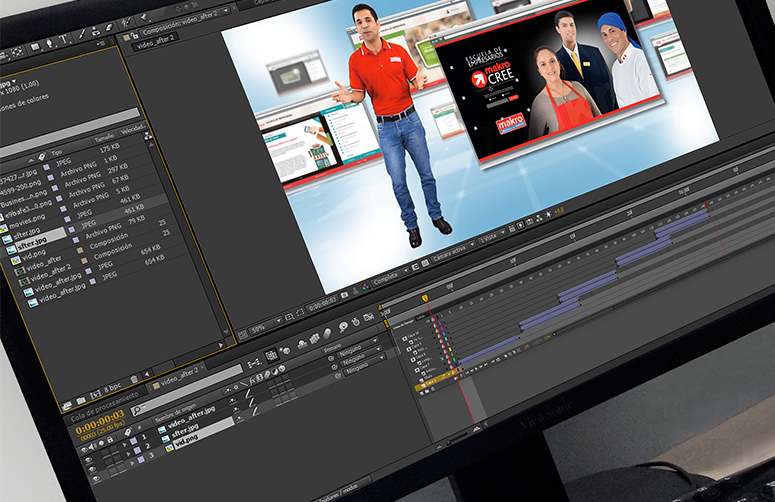Viewport: 775px width, 502px height.
Task: Select the Eraser tool
Action: 109,27
